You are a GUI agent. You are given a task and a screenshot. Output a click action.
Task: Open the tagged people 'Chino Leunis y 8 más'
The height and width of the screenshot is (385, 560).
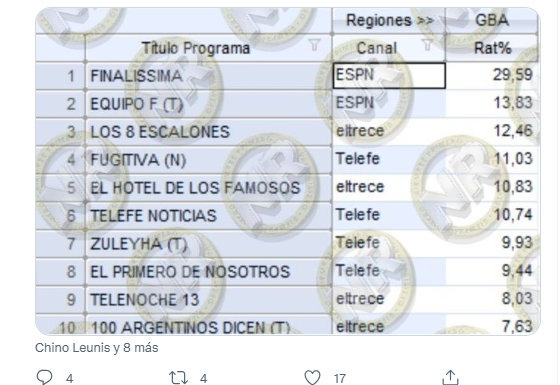[x=96, y=348]
